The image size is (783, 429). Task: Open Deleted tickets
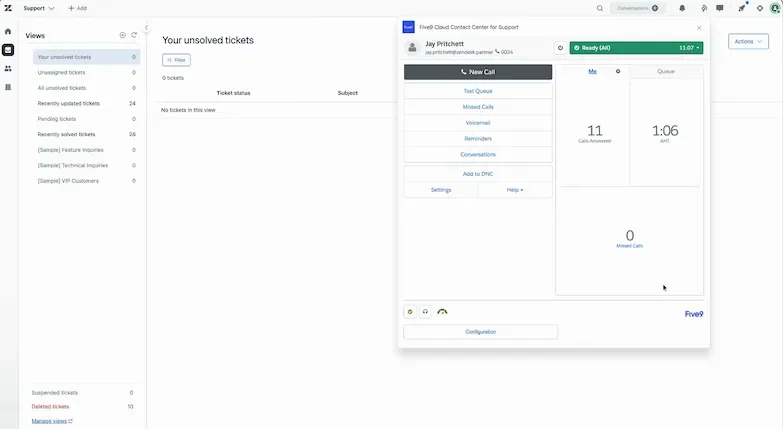(x=82, y=407)
